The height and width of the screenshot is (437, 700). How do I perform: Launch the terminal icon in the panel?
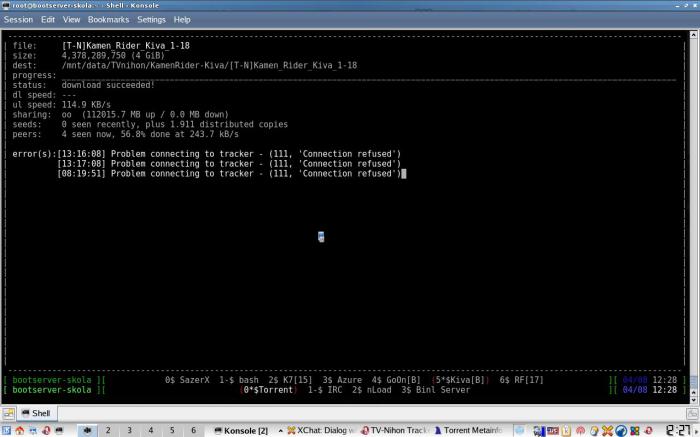(59, 430)
